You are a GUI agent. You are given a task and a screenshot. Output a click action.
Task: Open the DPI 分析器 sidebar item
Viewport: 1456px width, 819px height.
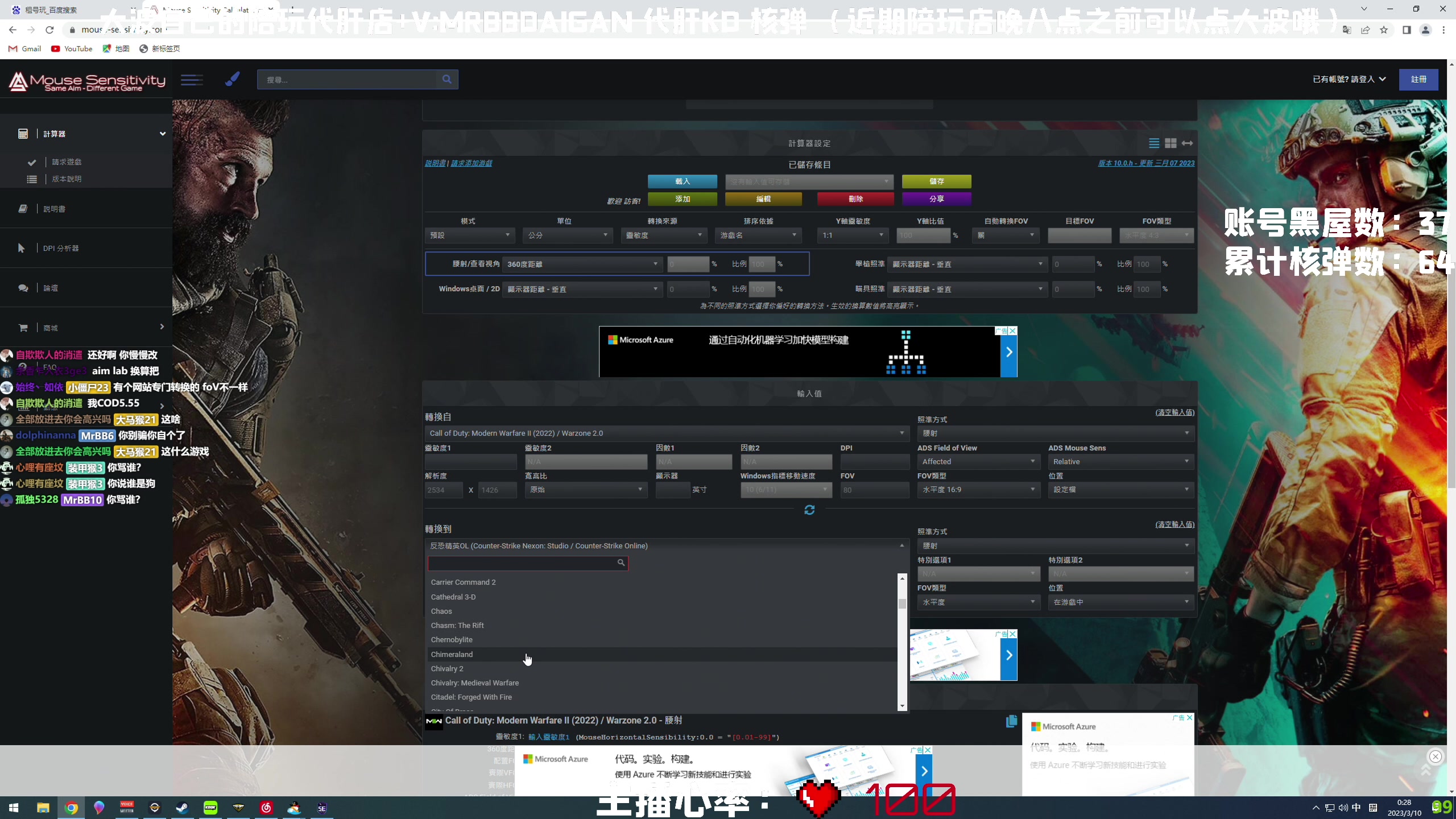[61, 249]
